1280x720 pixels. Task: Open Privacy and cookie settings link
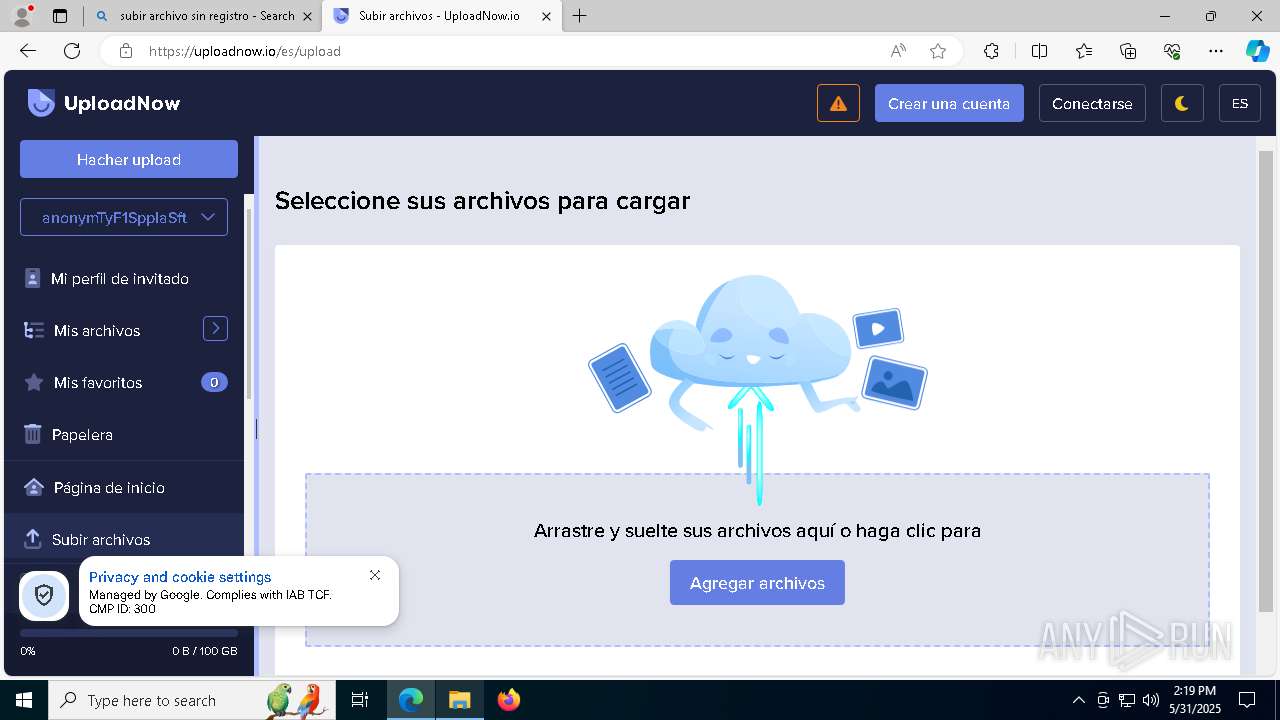pyautogui.click(x=180, y=577)
